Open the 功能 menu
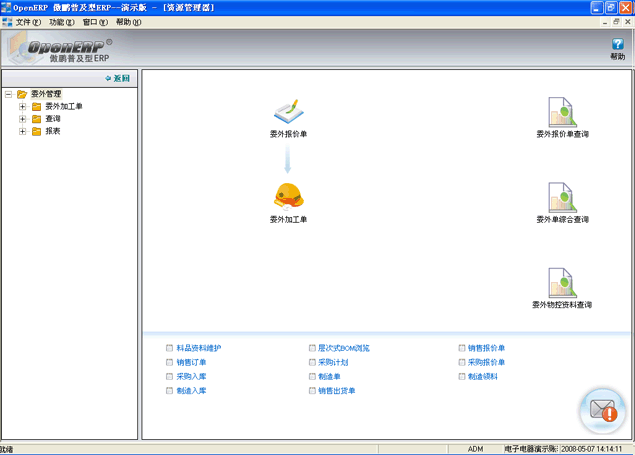Screen dimensions: 635x455 (x=62, y=21)
